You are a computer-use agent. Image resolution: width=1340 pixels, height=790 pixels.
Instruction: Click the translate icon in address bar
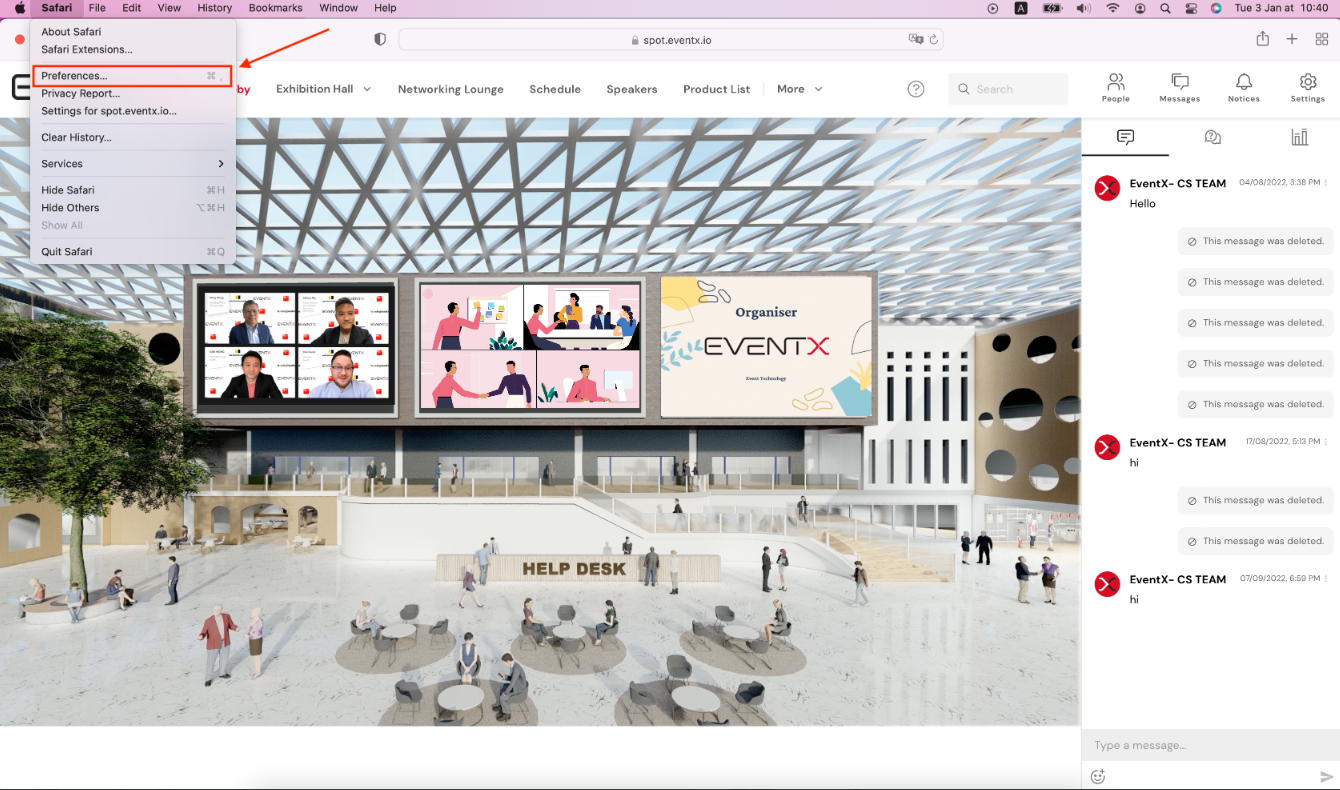pos(915,39)
